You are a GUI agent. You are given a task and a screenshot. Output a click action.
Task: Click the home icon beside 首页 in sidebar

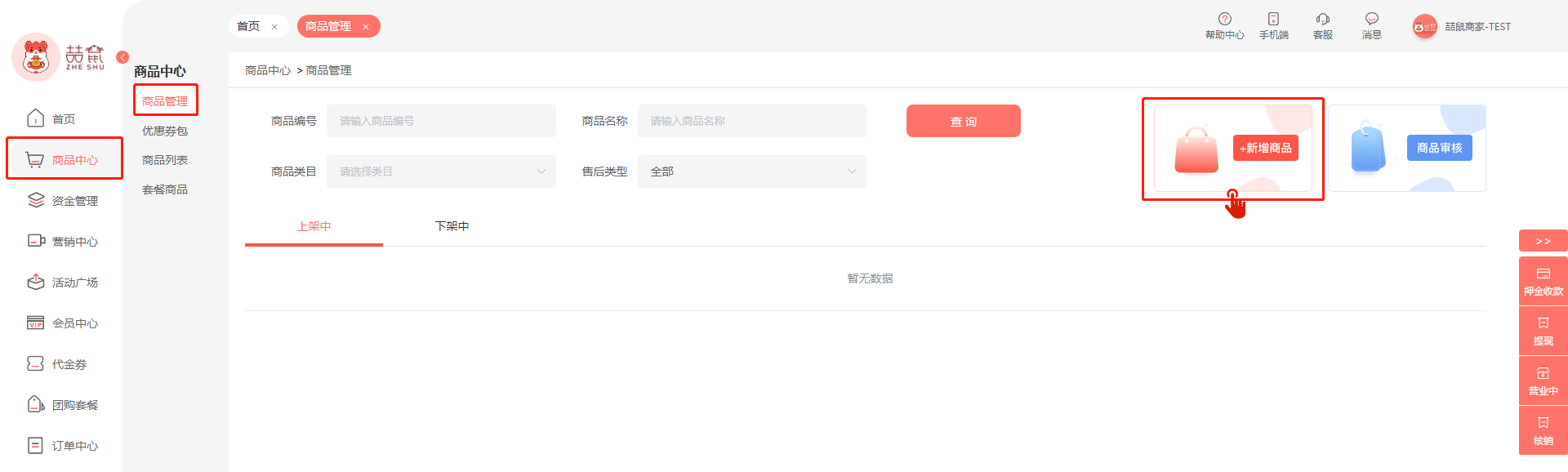[36, 118]
